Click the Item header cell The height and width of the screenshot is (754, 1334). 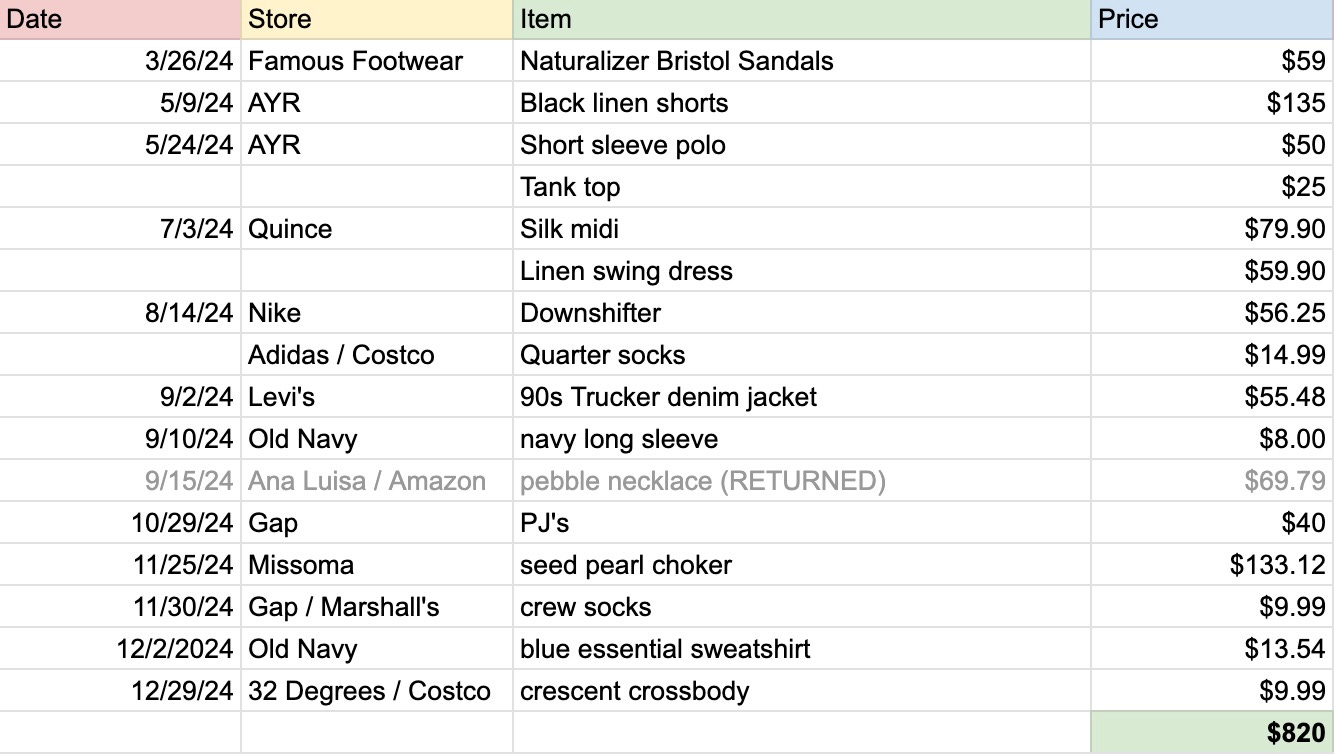point(802,19)
